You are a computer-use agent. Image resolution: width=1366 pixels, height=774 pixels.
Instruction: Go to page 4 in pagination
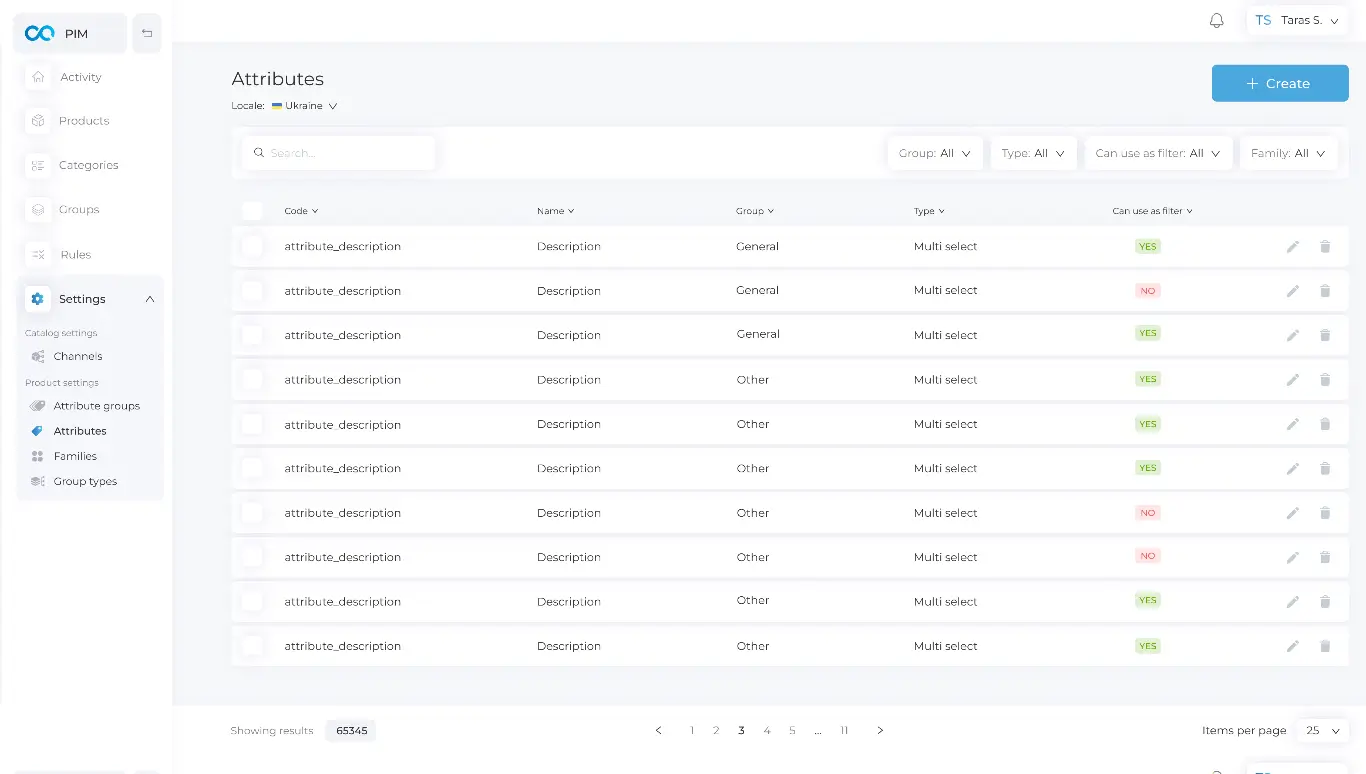tap(767, 731)
